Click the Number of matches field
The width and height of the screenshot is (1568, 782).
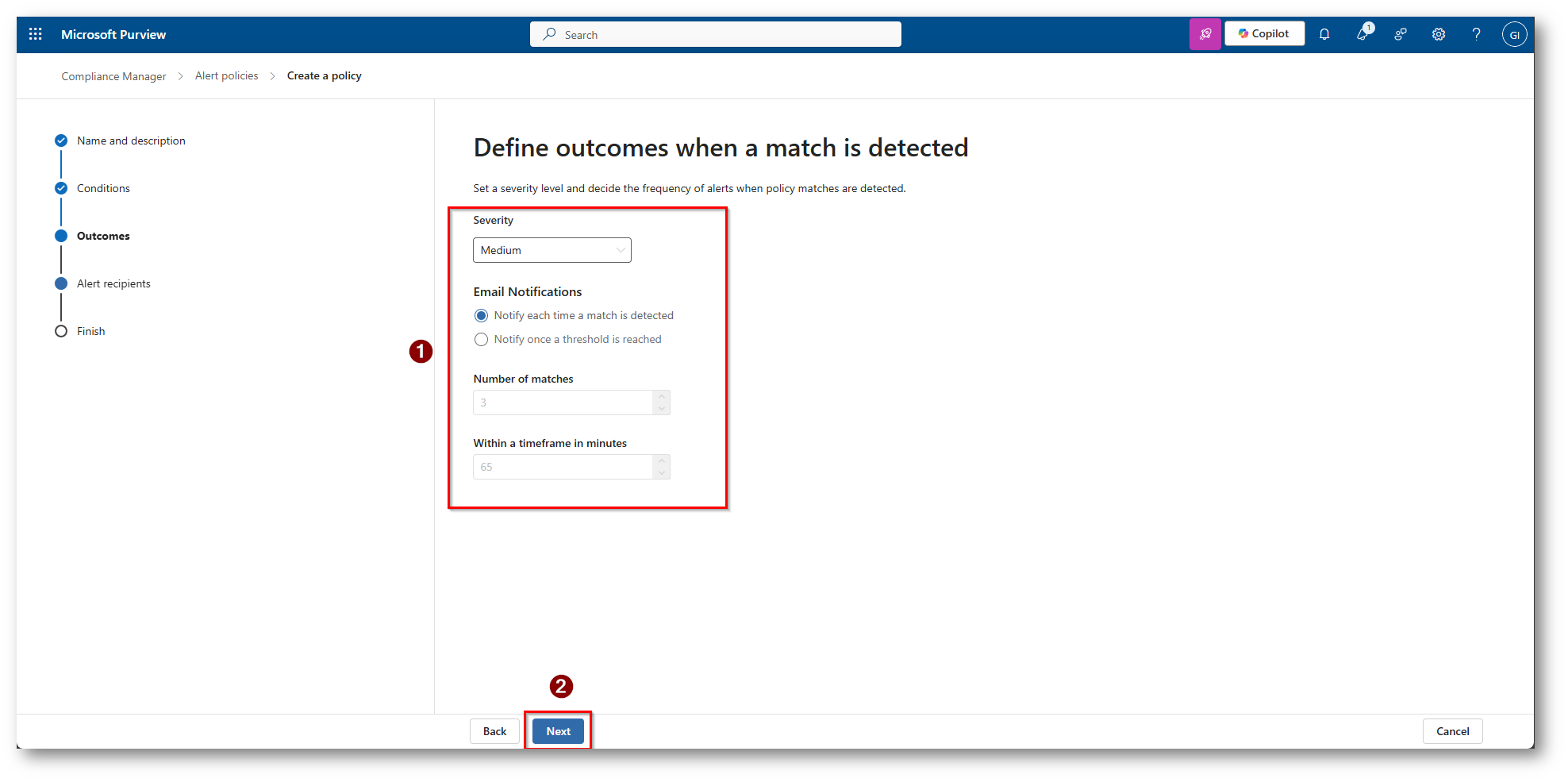(x=571, y=403)
